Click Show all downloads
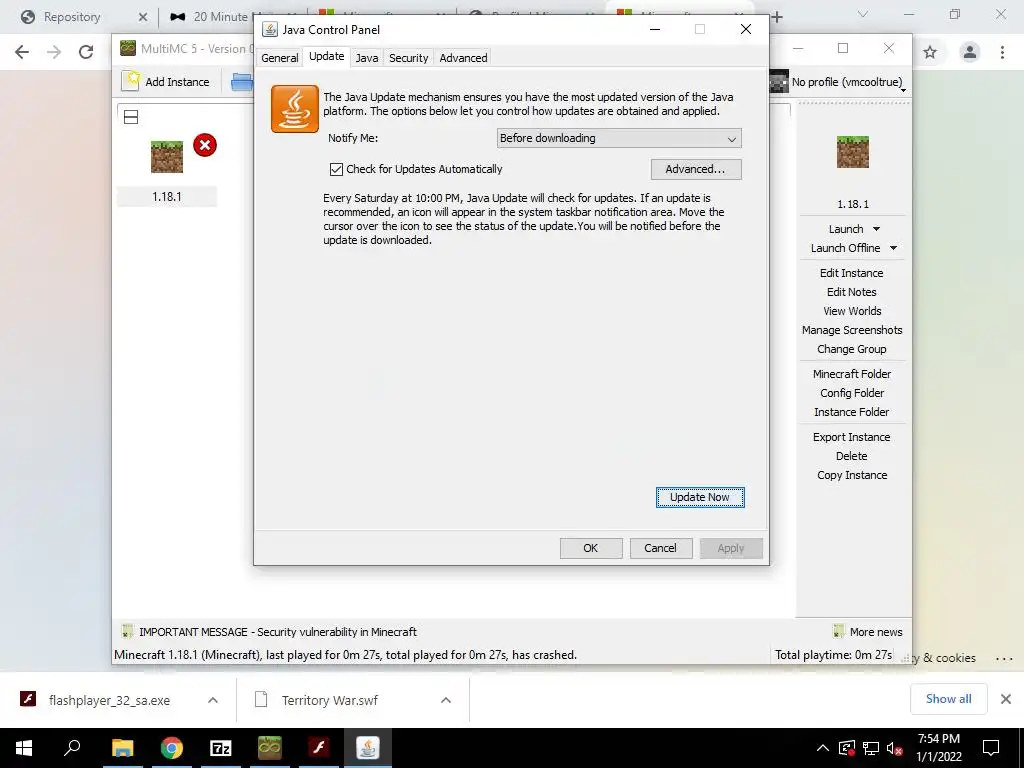The height and width of the screenshot is (768, 1024). [x=948, y=699]
